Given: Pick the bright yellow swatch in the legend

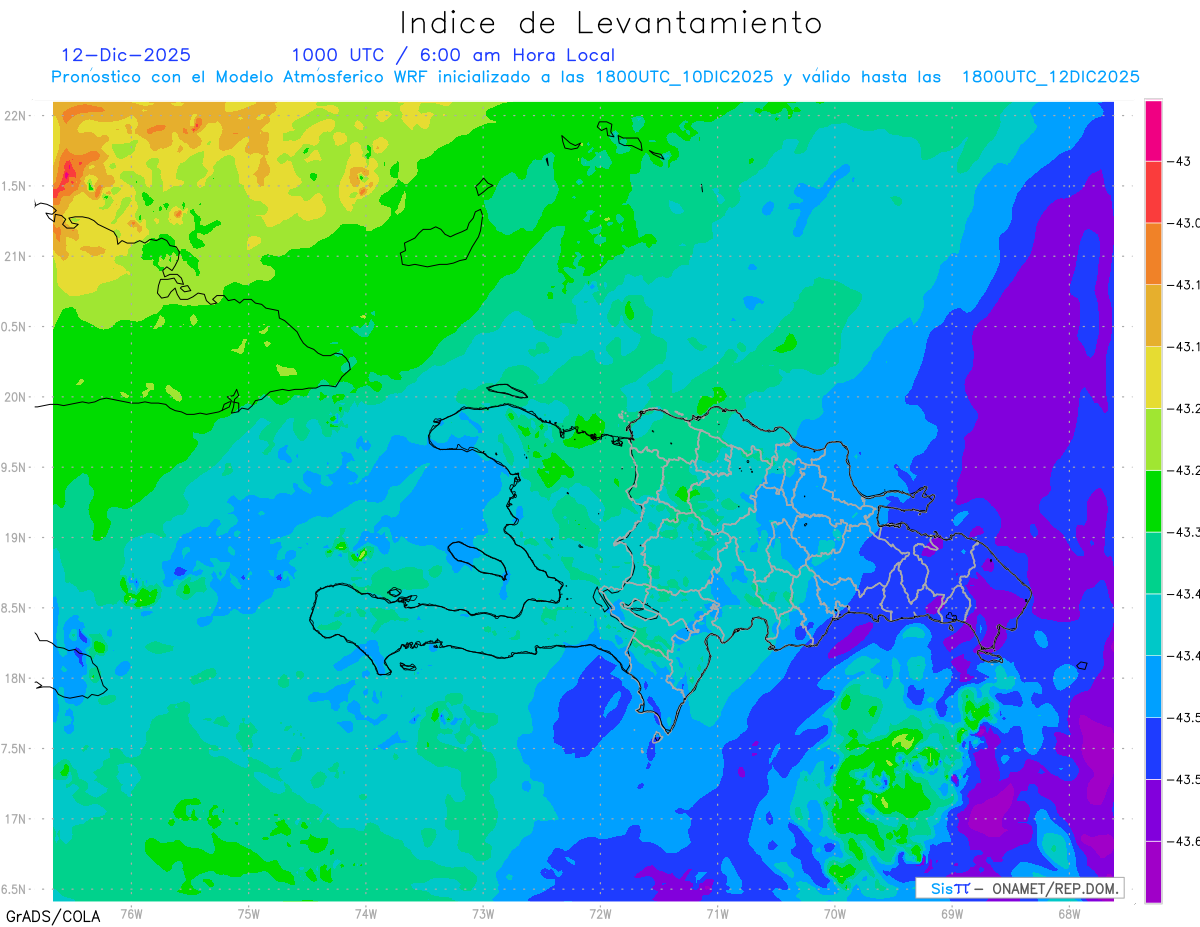Looking at the screenshot, I should tap(1153, 377).
